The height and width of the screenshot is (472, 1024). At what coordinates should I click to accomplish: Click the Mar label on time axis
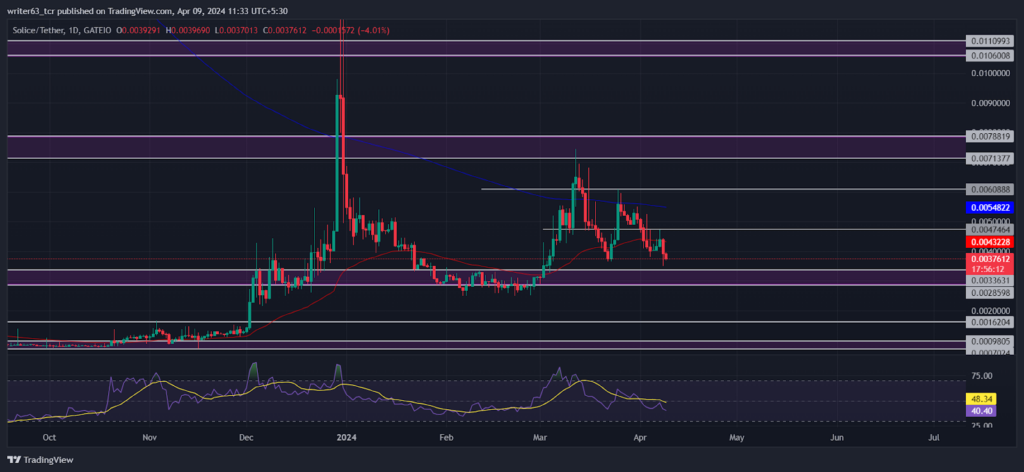(540, 437)
